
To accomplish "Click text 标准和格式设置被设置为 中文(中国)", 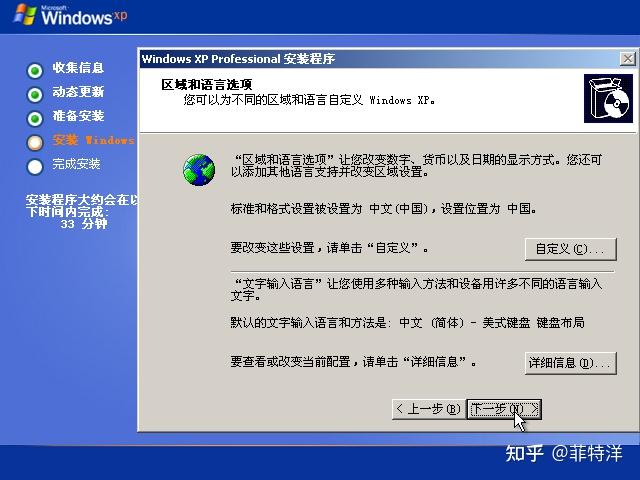I will click(329, 209).
